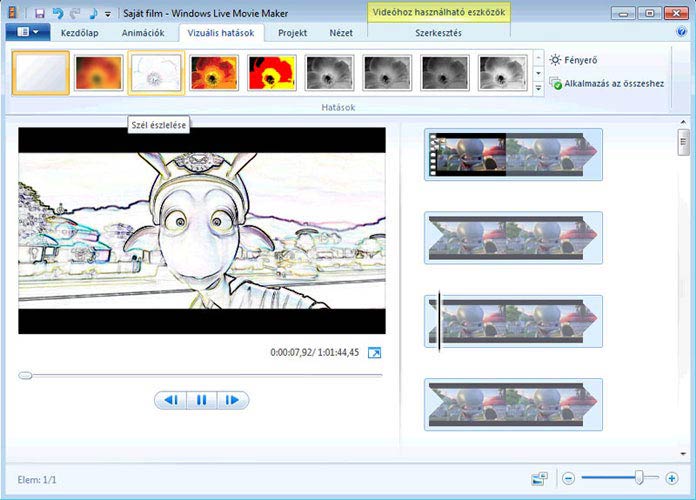Step to the previous frame
The height and width of the screenshot is (500, 696).
(x=171, y=400)
